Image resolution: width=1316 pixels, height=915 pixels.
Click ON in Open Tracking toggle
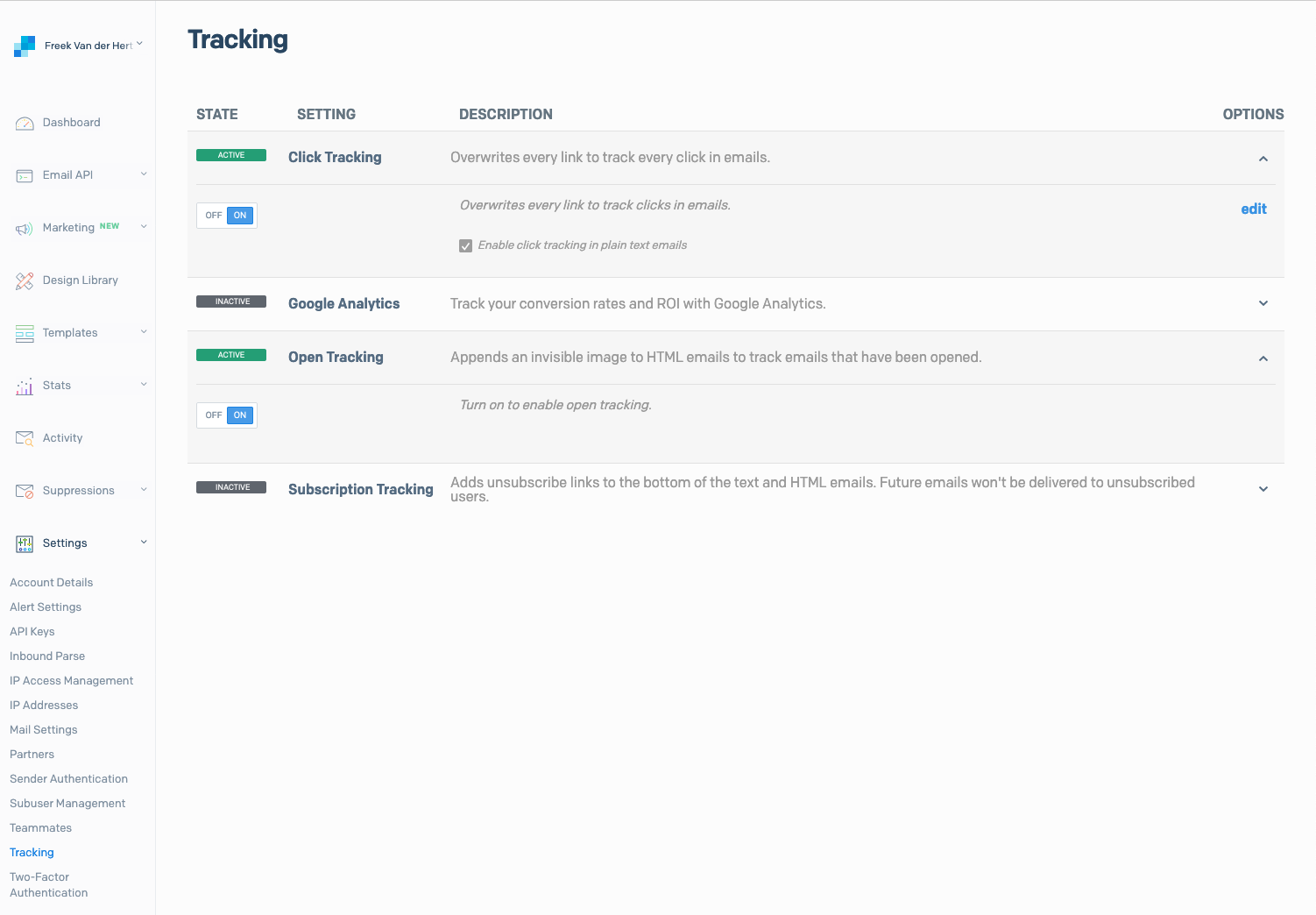240,415
